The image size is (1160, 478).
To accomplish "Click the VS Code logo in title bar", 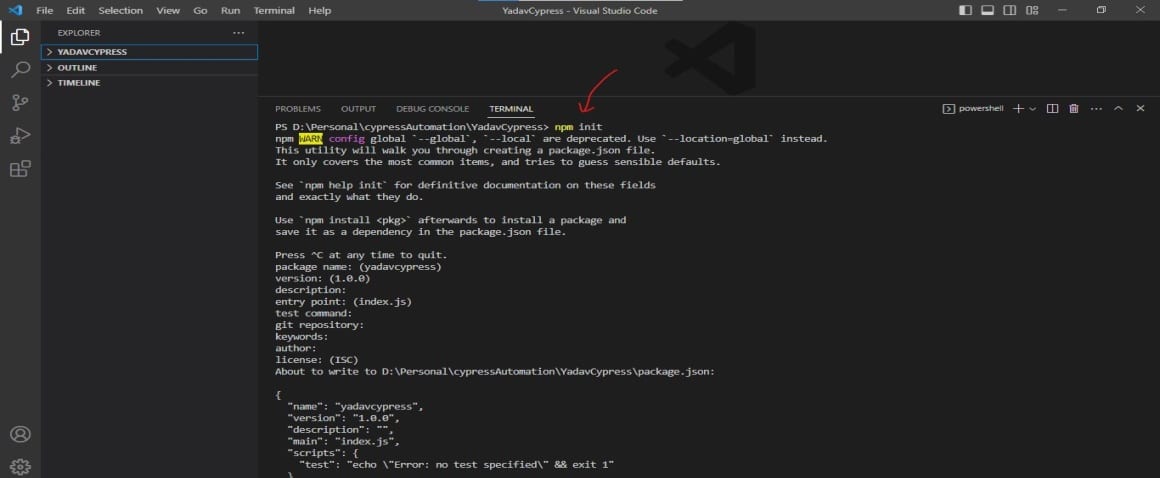I will pos(15,10).
